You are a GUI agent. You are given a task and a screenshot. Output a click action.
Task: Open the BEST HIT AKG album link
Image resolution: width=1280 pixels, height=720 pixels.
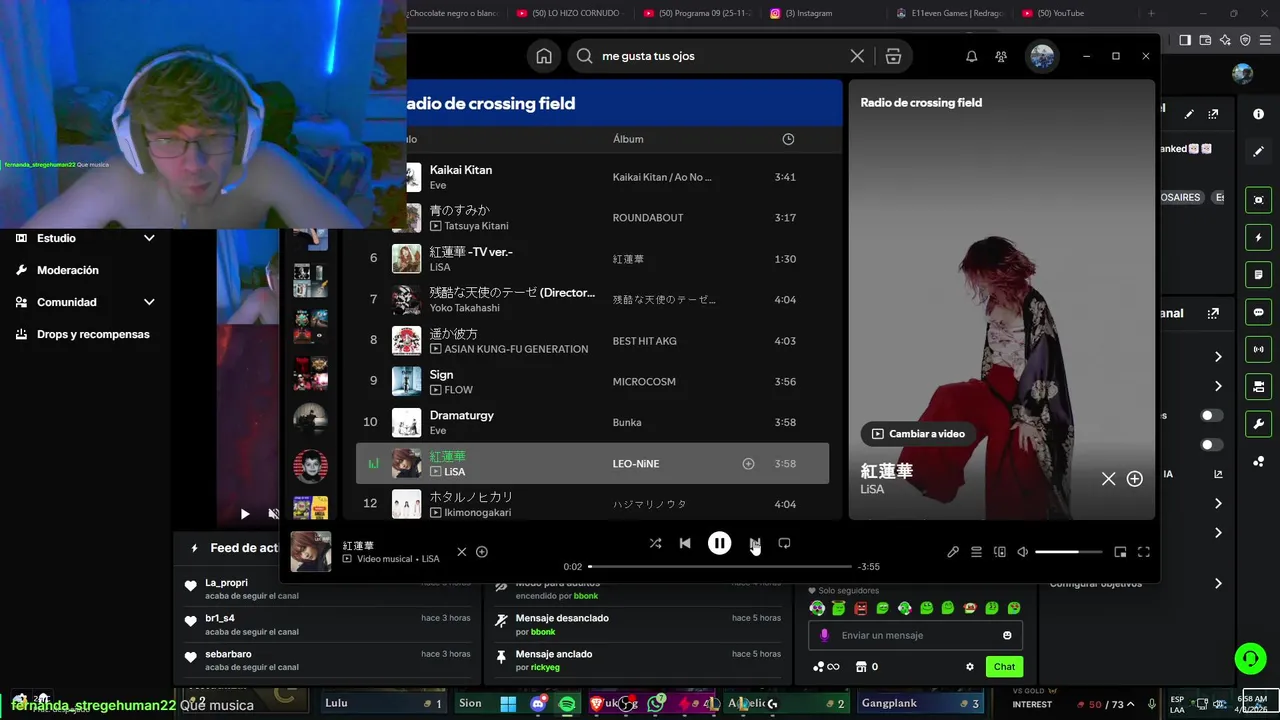pos(645,341)
